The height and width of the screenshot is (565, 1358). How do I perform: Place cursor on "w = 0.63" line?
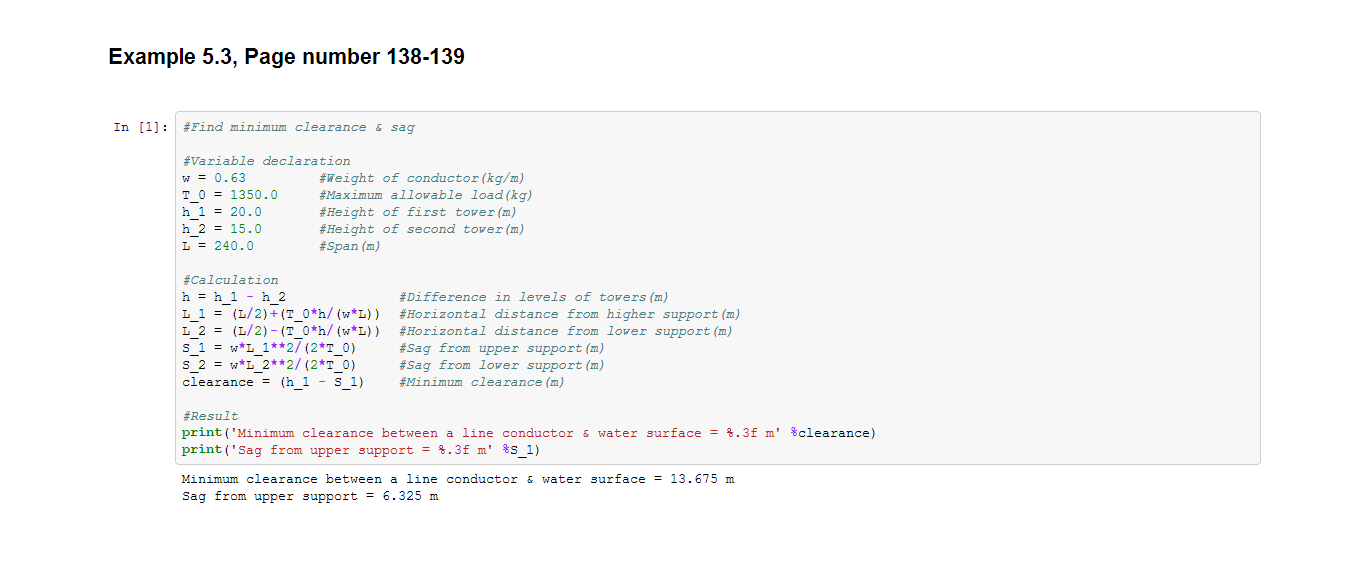pyautogui.click(x=214, y=178)
